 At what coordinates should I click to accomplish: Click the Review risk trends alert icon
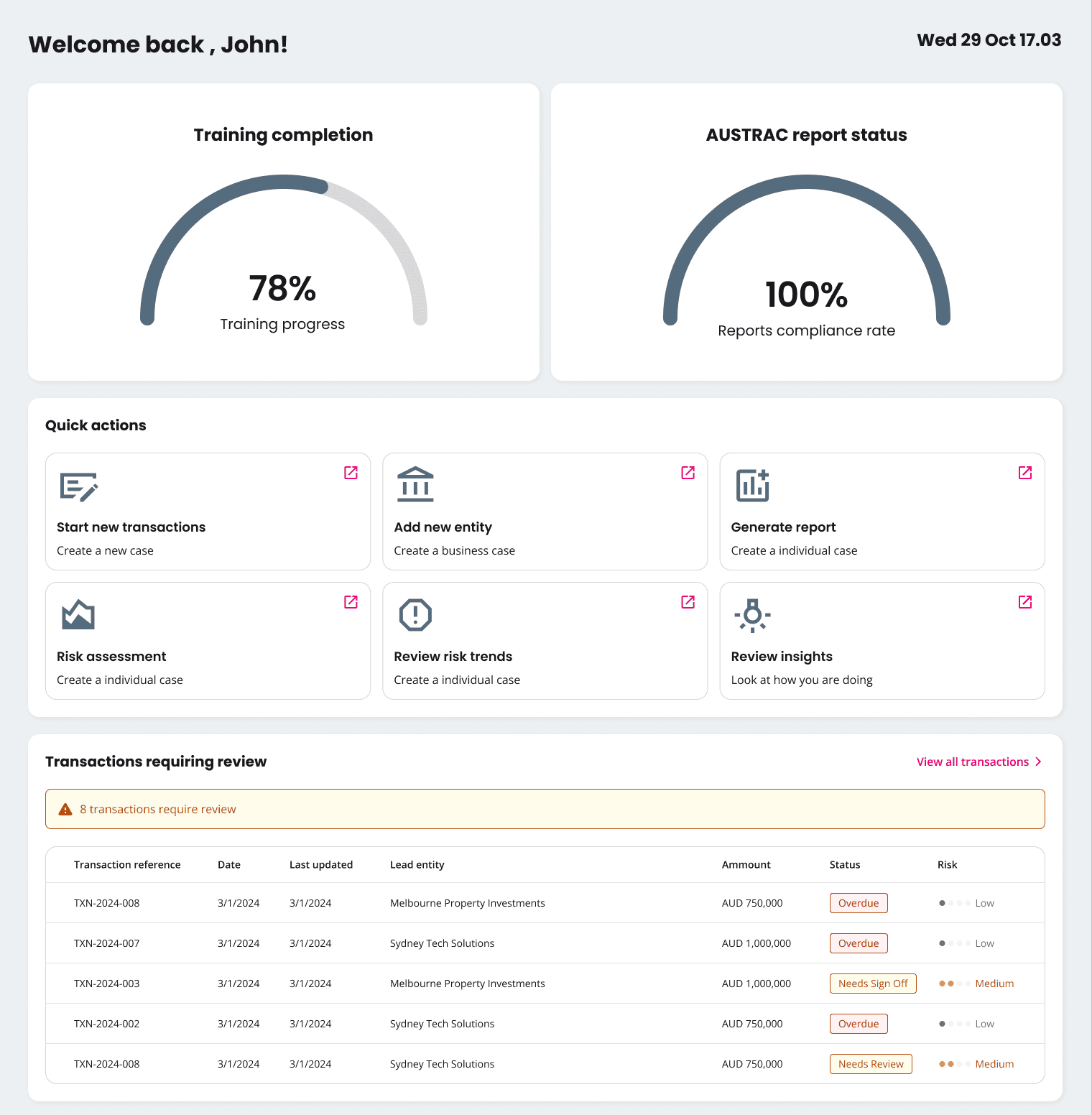pos(415,615)
